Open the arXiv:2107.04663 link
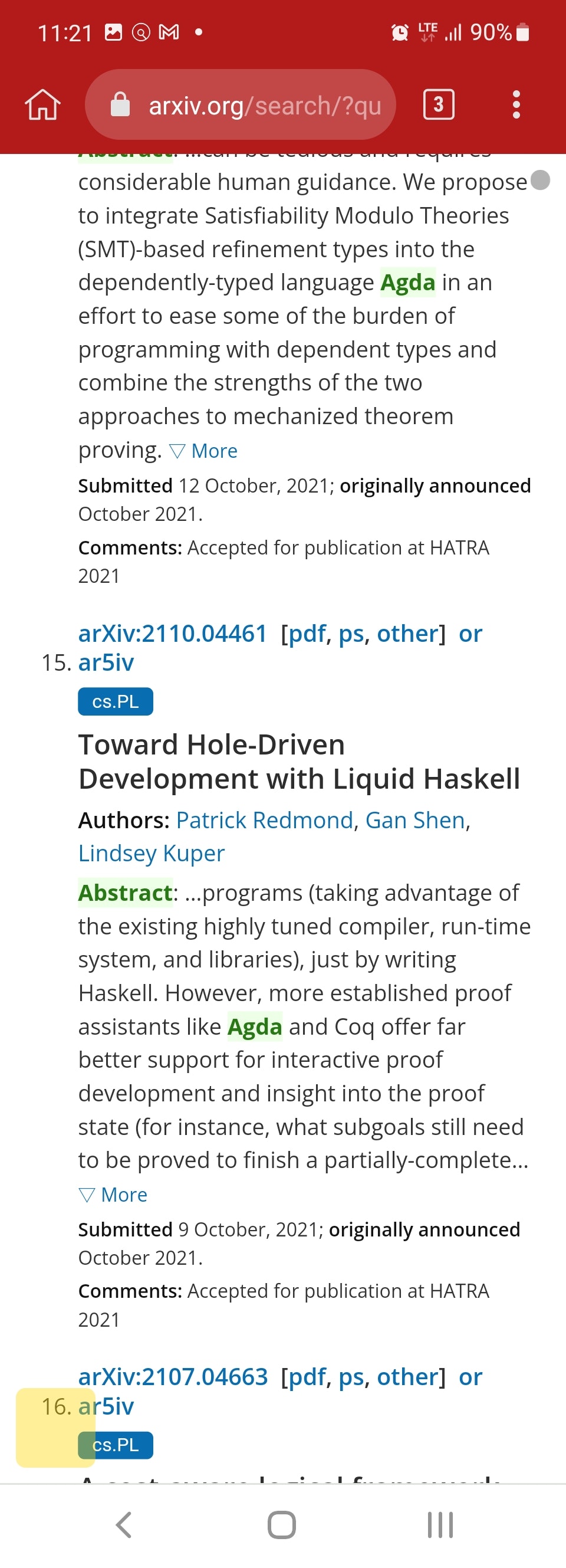This screenshot has height=1568, width=566. tap(173, 1377)
